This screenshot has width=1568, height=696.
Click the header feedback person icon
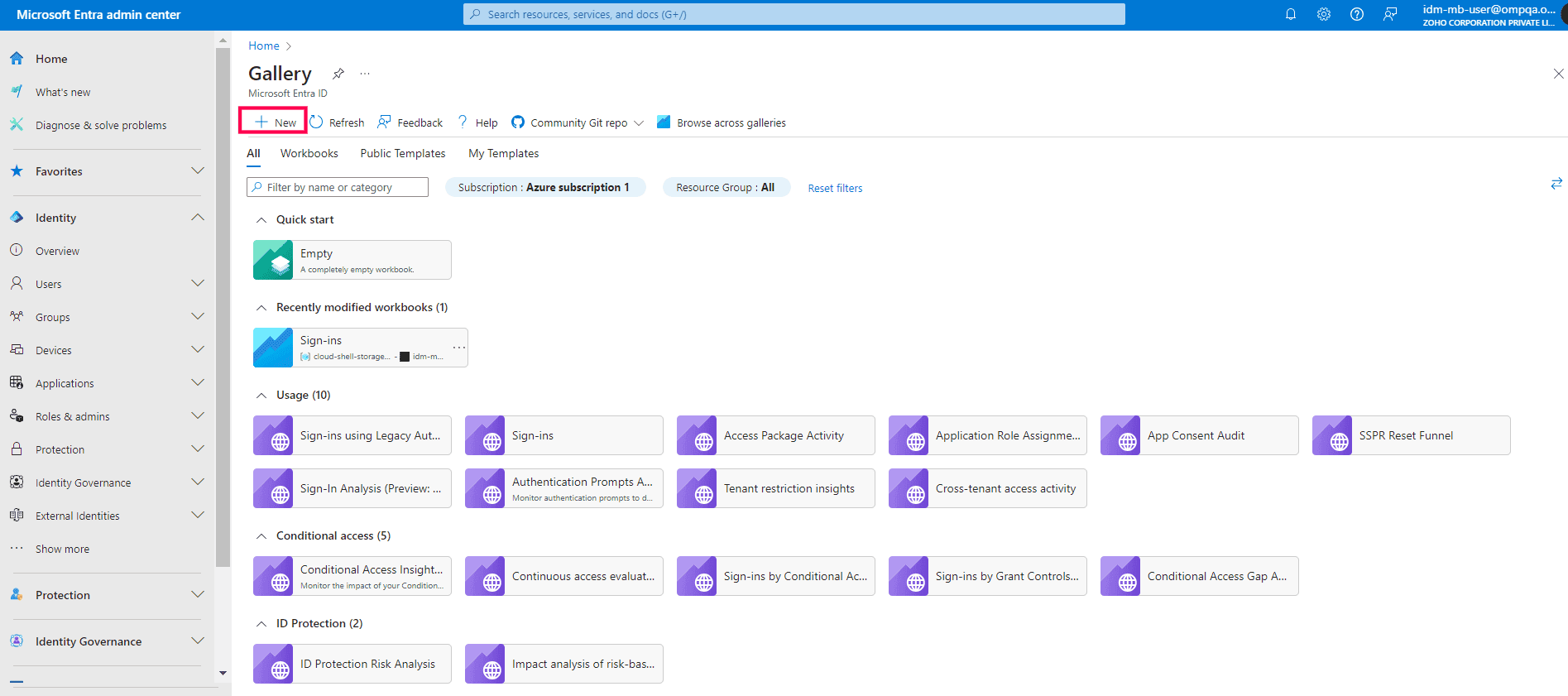pyautogui.click(x=1390, y=14)
